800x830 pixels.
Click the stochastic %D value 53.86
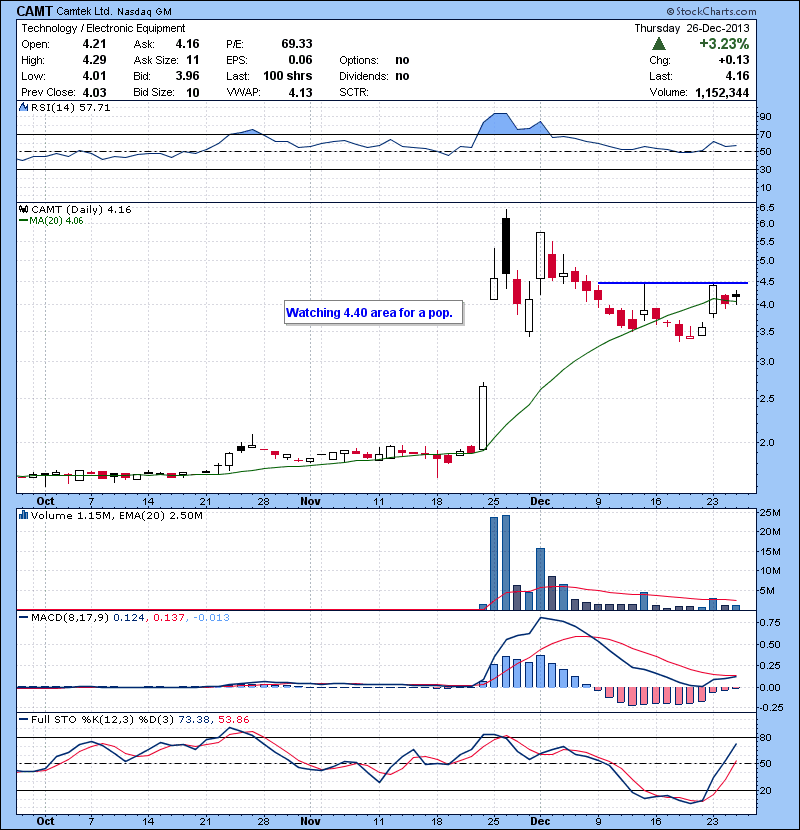point(233,719)
